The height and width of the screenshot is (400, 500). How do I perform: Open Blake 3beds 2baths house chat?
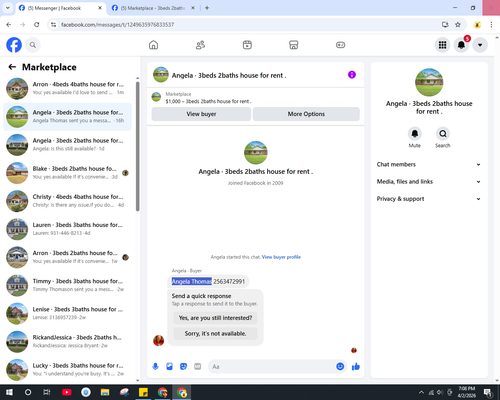(67, 173)
